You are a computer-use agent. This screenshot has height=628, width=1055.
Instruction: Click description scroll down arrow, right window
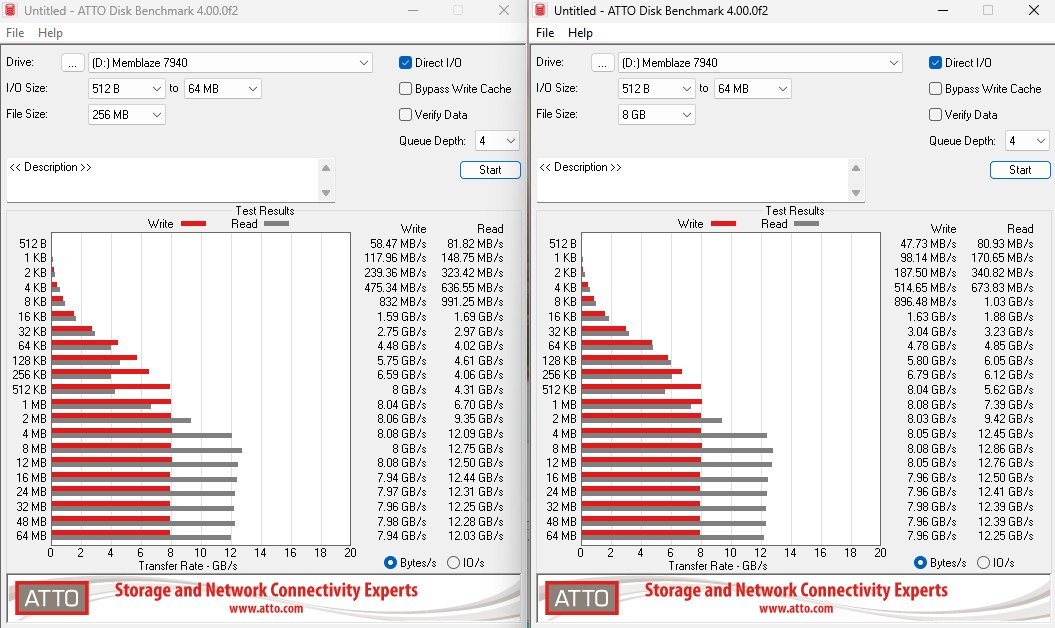(x=856, y=193)
